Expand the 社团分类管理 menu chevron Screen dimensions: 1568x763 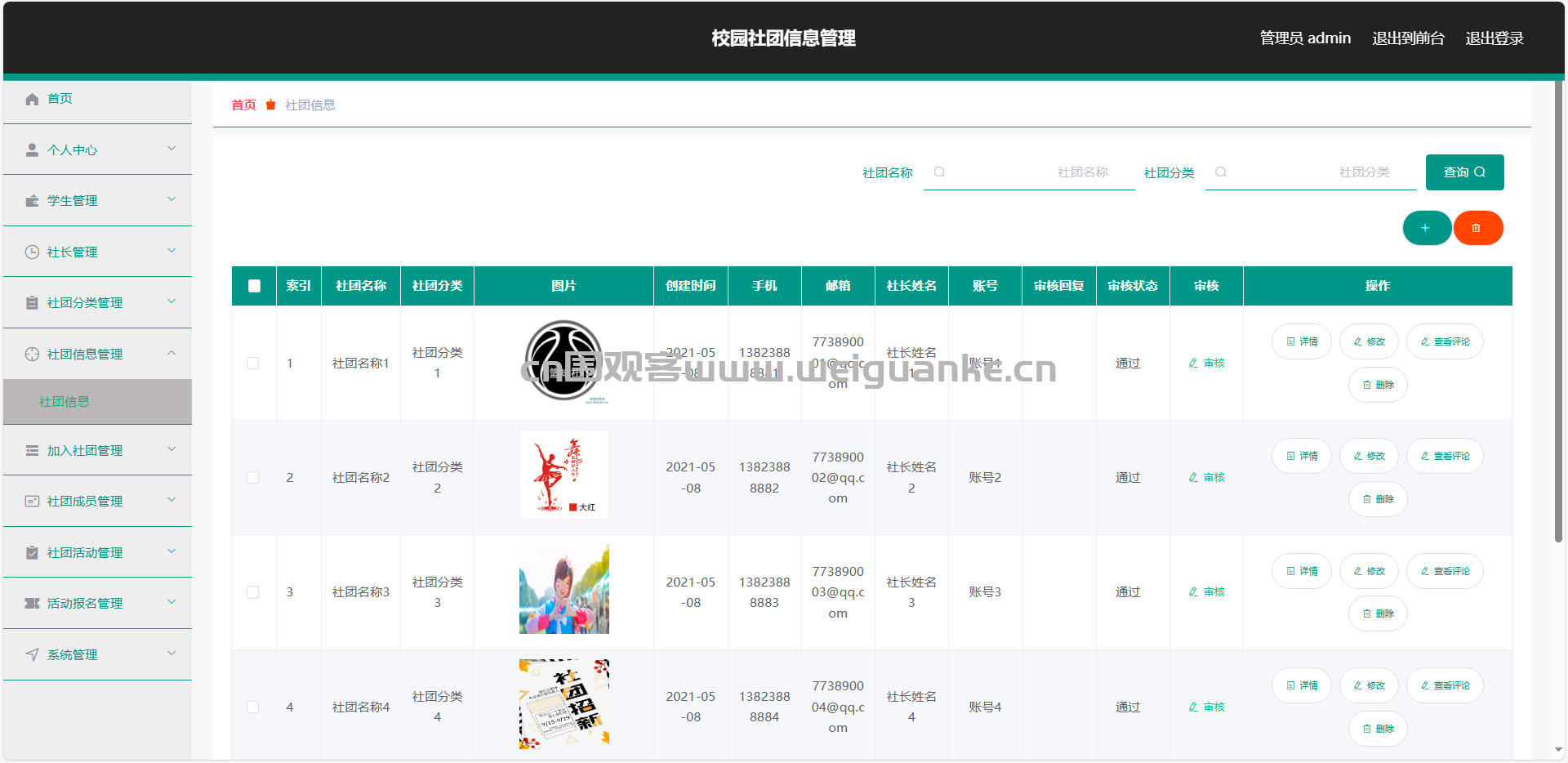coord(171,301)
